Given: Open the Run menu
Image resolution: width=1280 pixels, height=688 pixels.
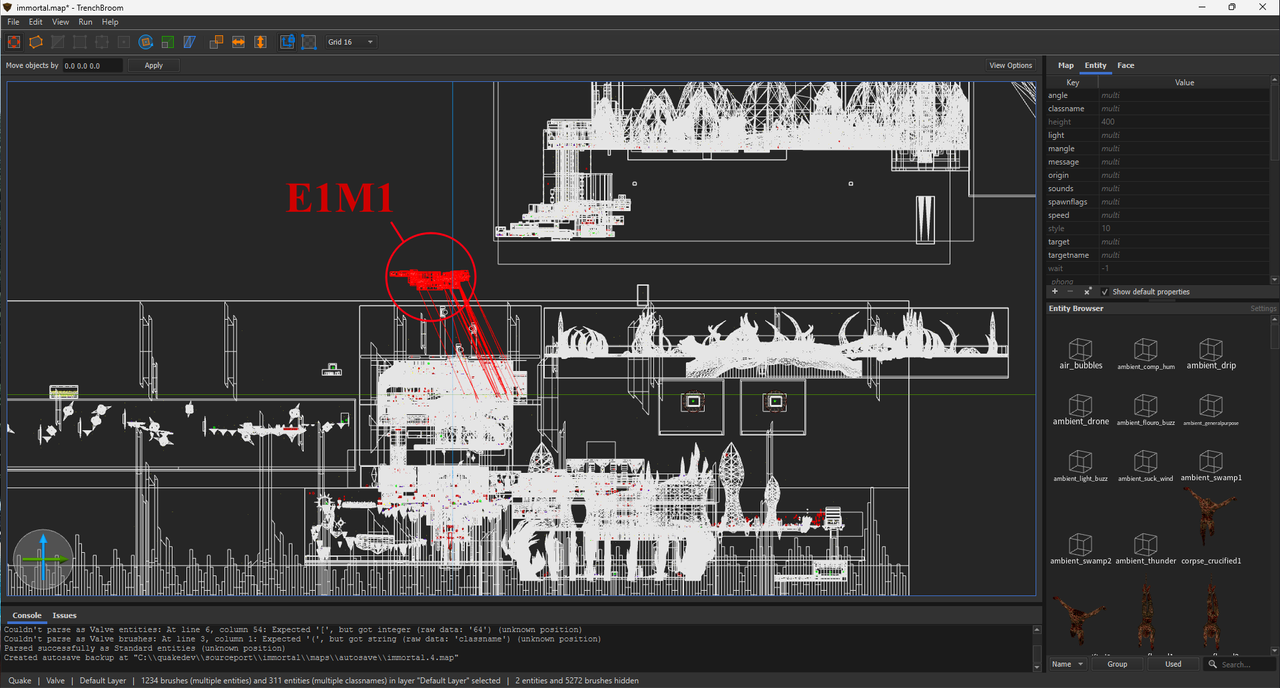Looking at the screenshot, I should point(85,22).
